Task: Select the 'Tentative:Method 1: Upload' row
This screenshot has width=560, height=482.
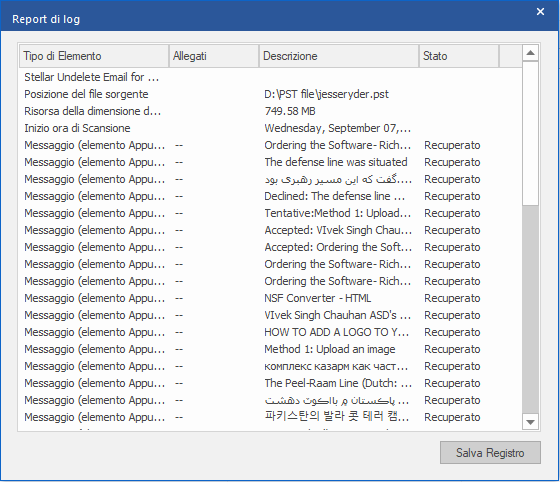Action: click(x=270, y=213)
